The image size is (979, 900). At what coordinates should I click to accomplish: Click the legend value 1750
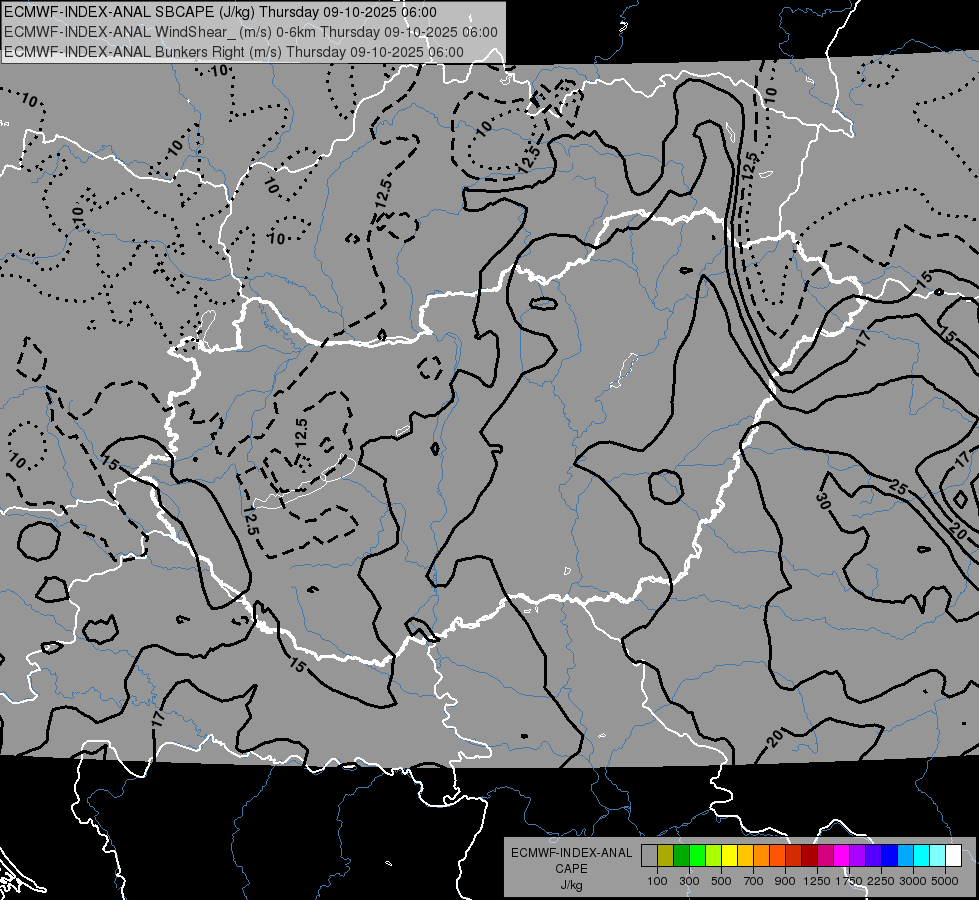[x=849, y=881]
